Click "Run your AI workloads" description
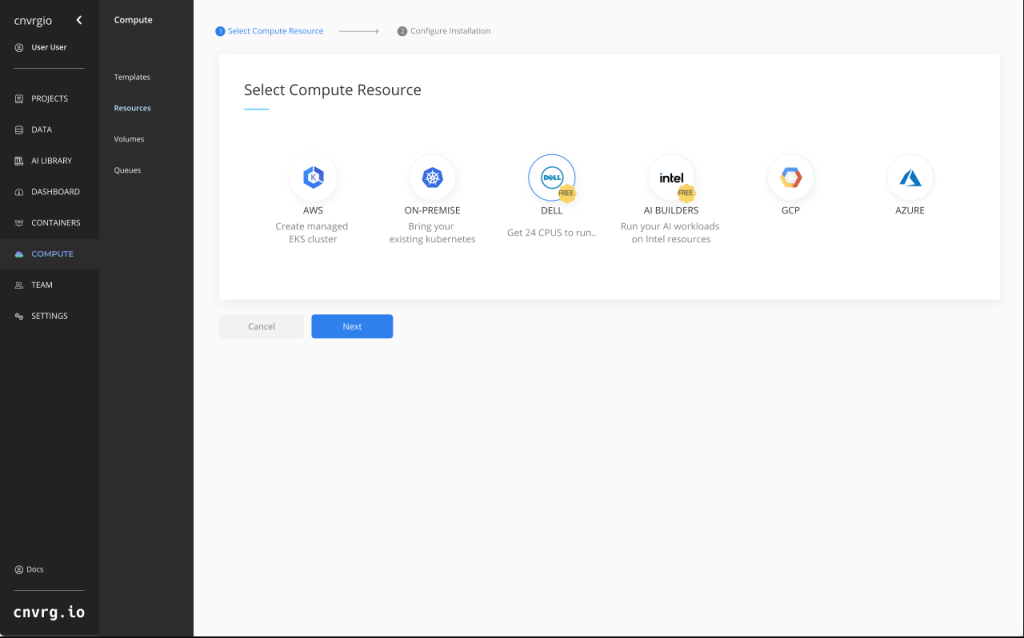 click(x=670, y=233)
